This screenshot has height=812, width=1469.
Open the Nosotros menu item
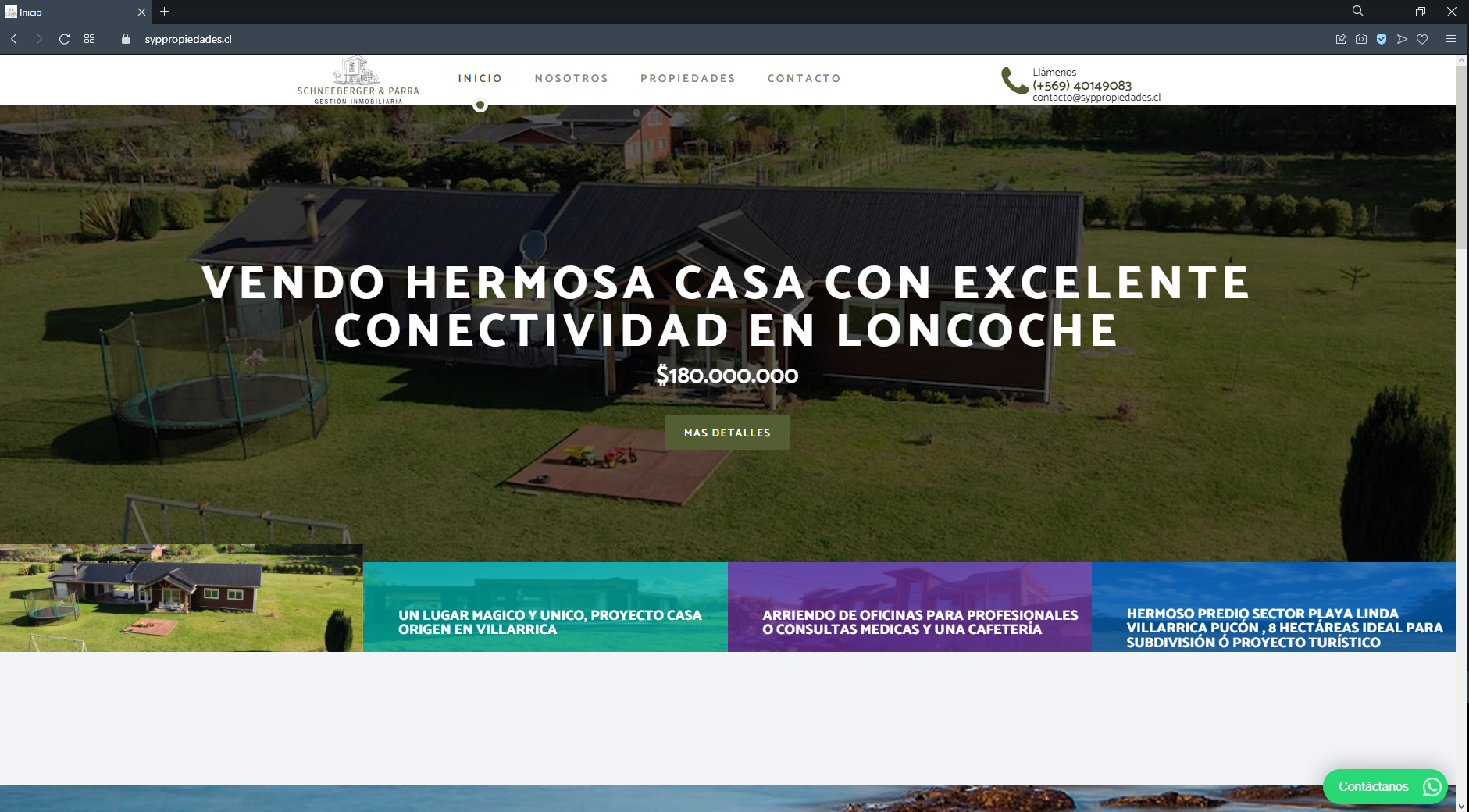pyautogui.click(x=571, y=78)
